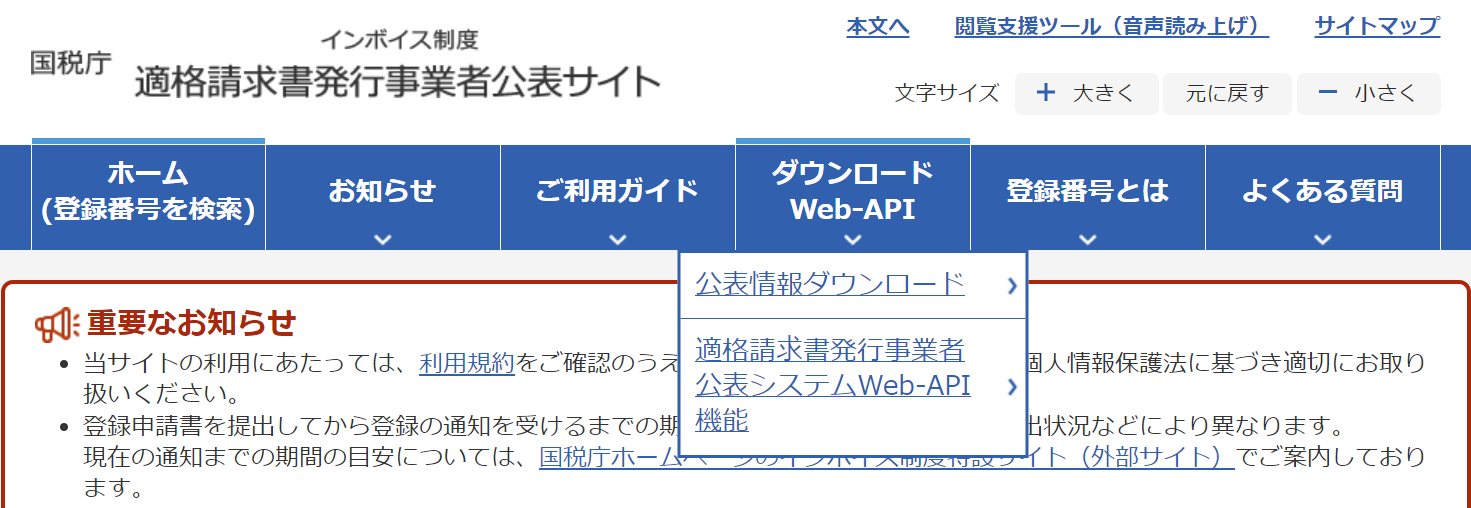Open 閲覧支援ツール（音声読み上げ） link
This screenshot has width=1471, height=508.
[x=1112, y=27]
